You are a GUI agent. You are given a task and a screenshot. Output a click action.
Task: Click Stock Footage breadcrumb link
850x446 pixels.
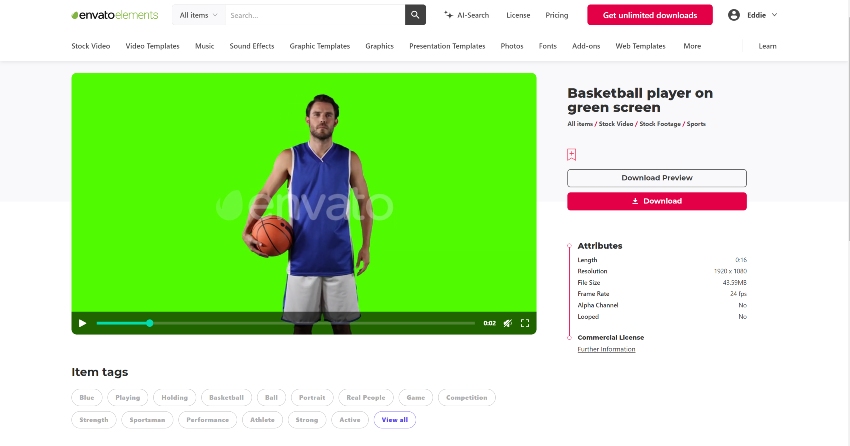[660, 124]
